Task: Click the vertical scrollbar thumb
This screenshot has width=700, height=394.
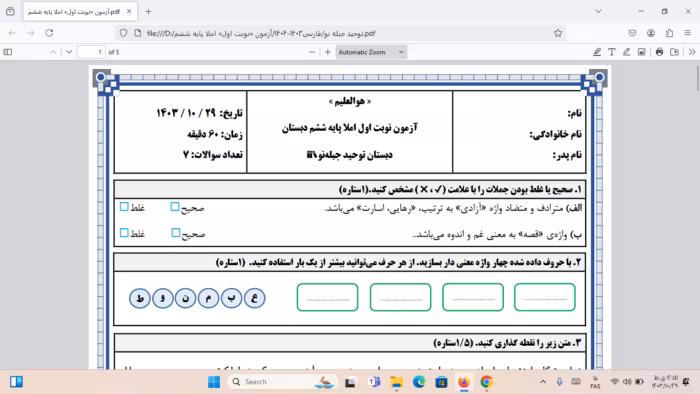Action: pos(697,79)
